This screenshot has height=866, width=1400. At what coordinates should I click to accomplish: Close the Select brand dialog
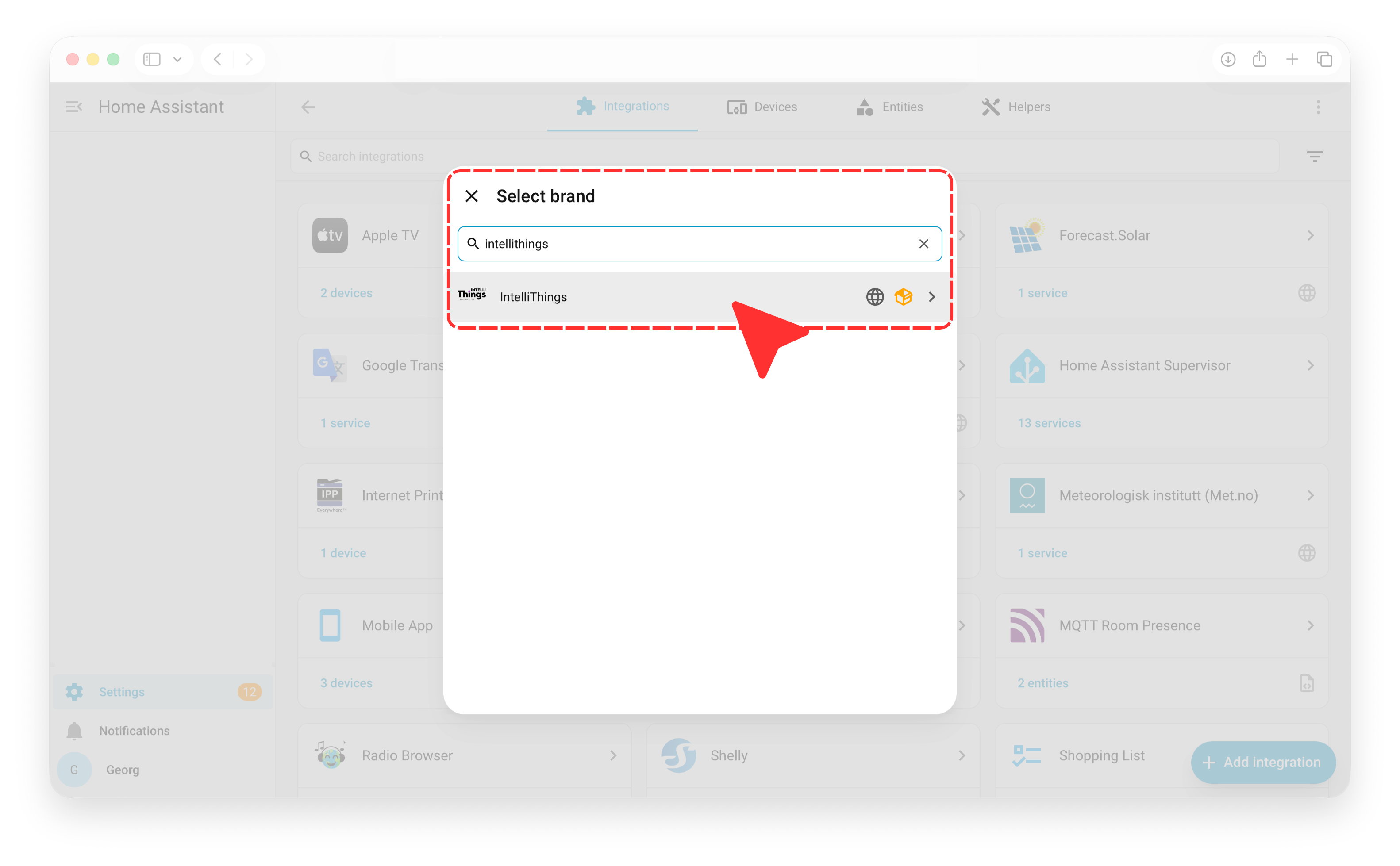pyautogui.click(x=471, y=196)
